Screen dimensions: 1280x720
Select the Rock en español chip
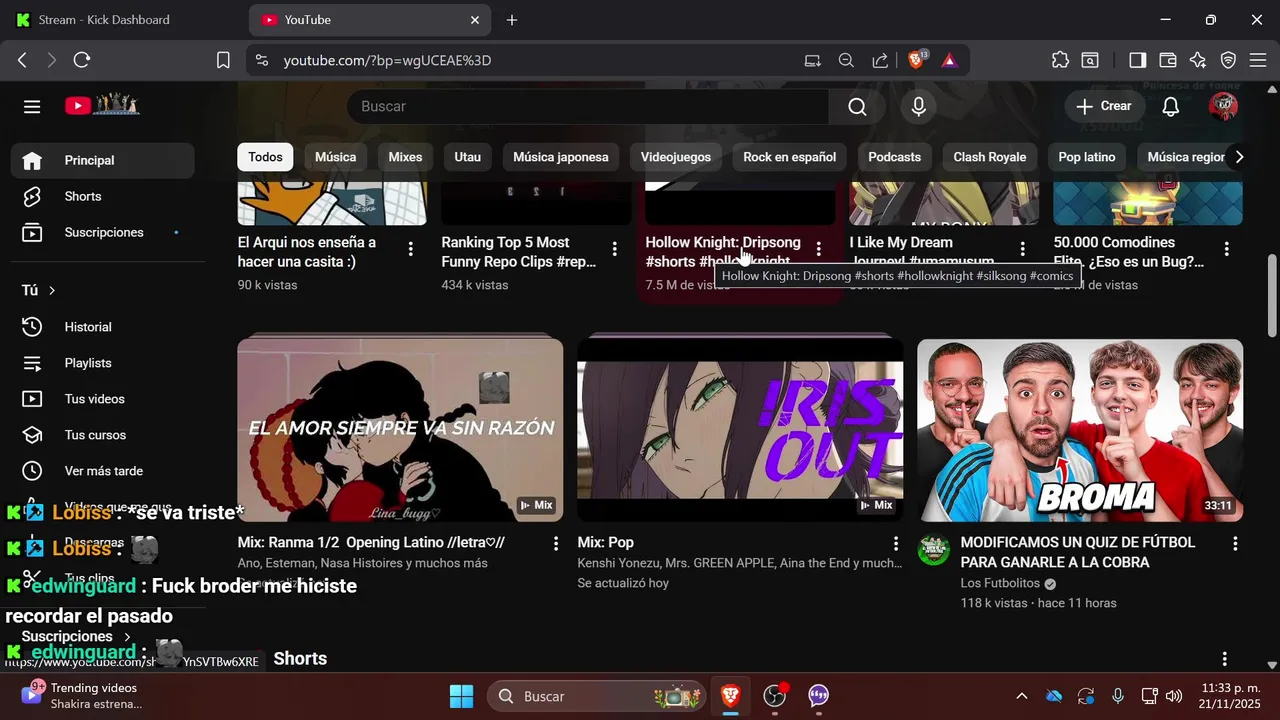pyautogui.click(x=789, y=157)
